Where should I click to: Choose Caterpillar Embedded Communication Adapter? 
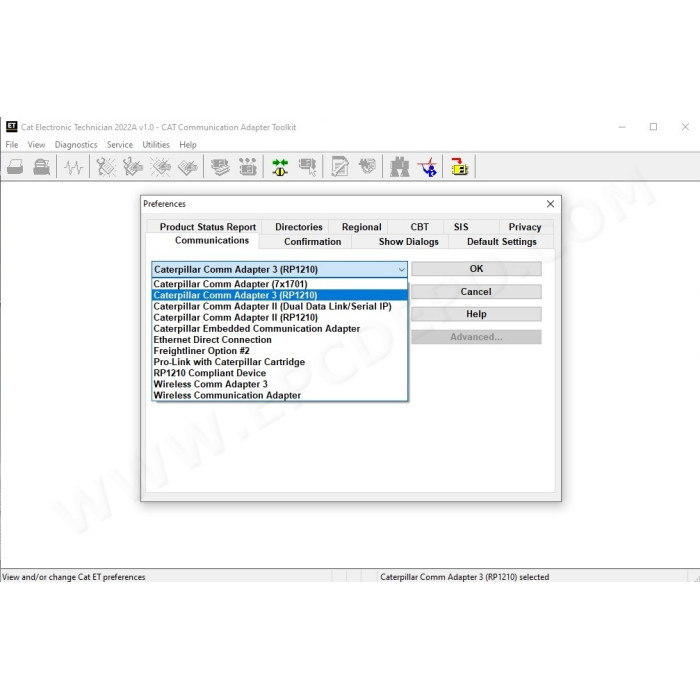tap(279, 329)
